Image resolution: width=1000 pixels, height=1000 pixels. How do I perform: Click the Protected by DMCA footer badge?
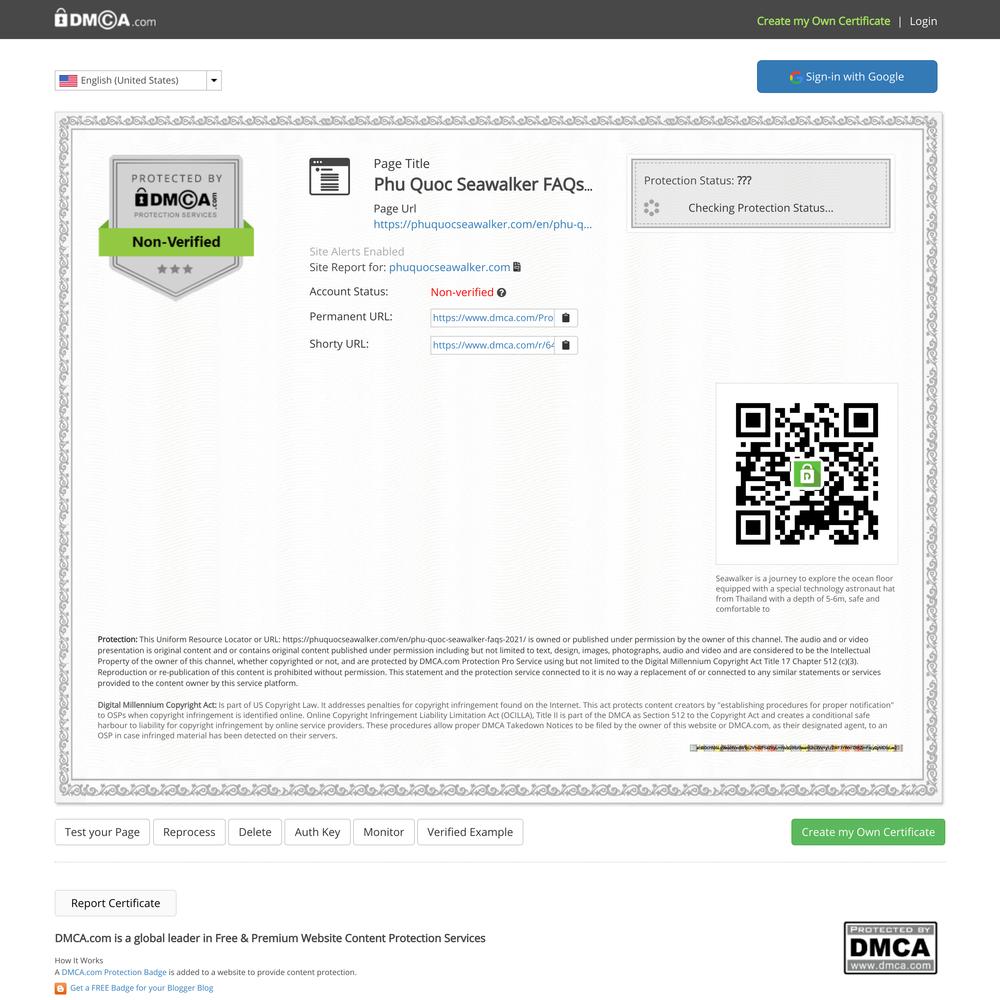pos(890,947)
